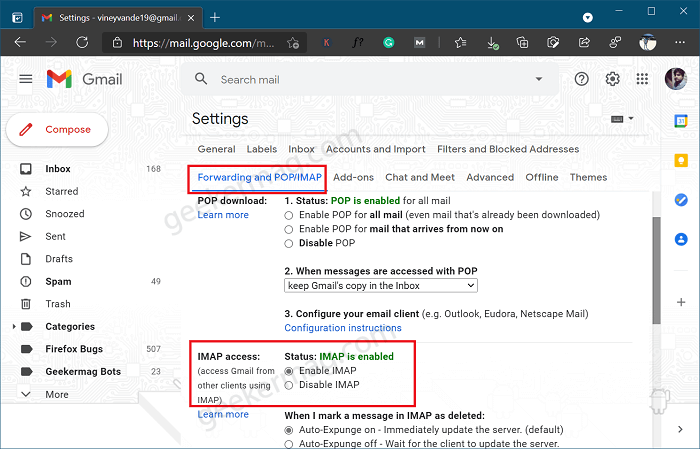Open settings gear icon
700x449 pixels.
(612, 79)
